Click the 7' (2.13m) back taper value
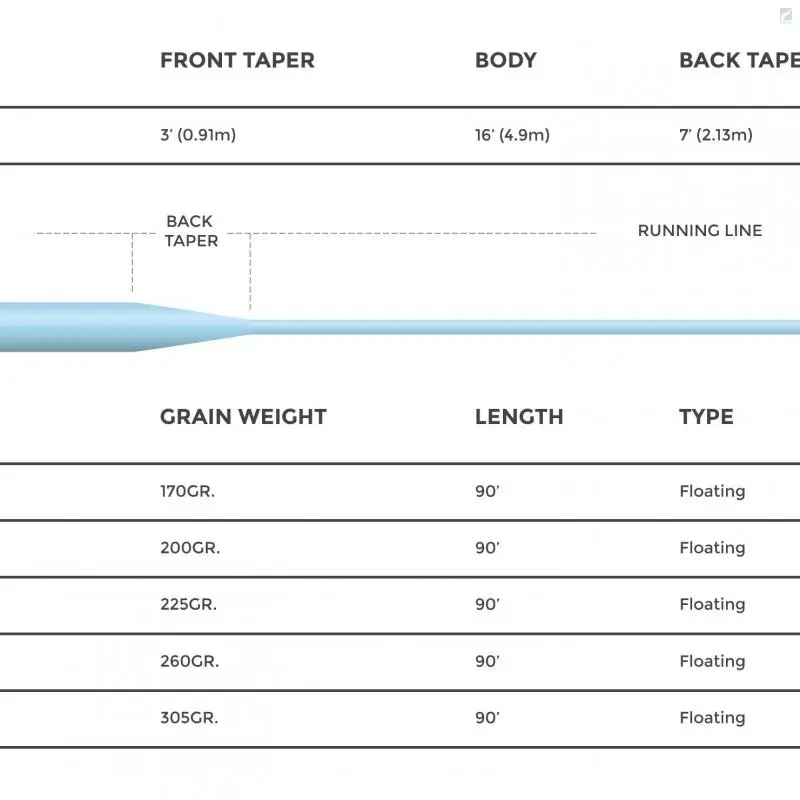The image size is (800, 800). [x=715, y=135]
